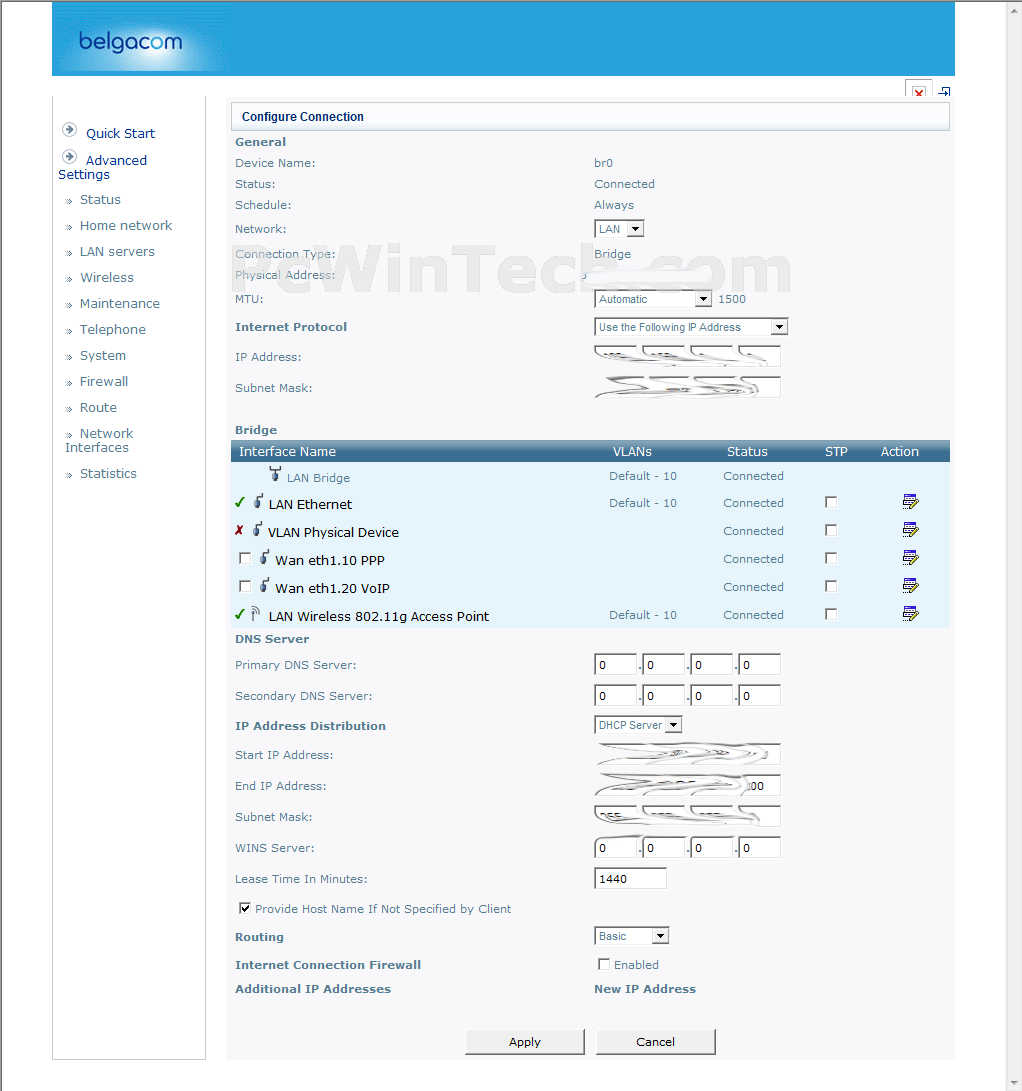1022x1091 pixels.
Task: Select the Wireless menu item
Action: pos(106,278)
